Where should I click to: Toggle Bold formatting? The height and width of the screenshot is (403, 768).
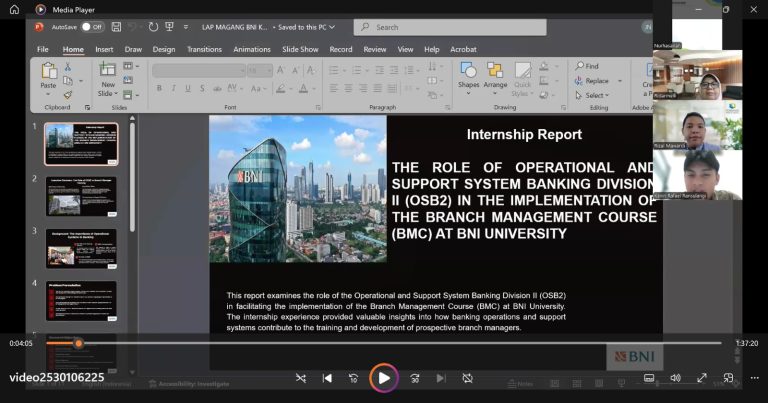tap(159, 88)
